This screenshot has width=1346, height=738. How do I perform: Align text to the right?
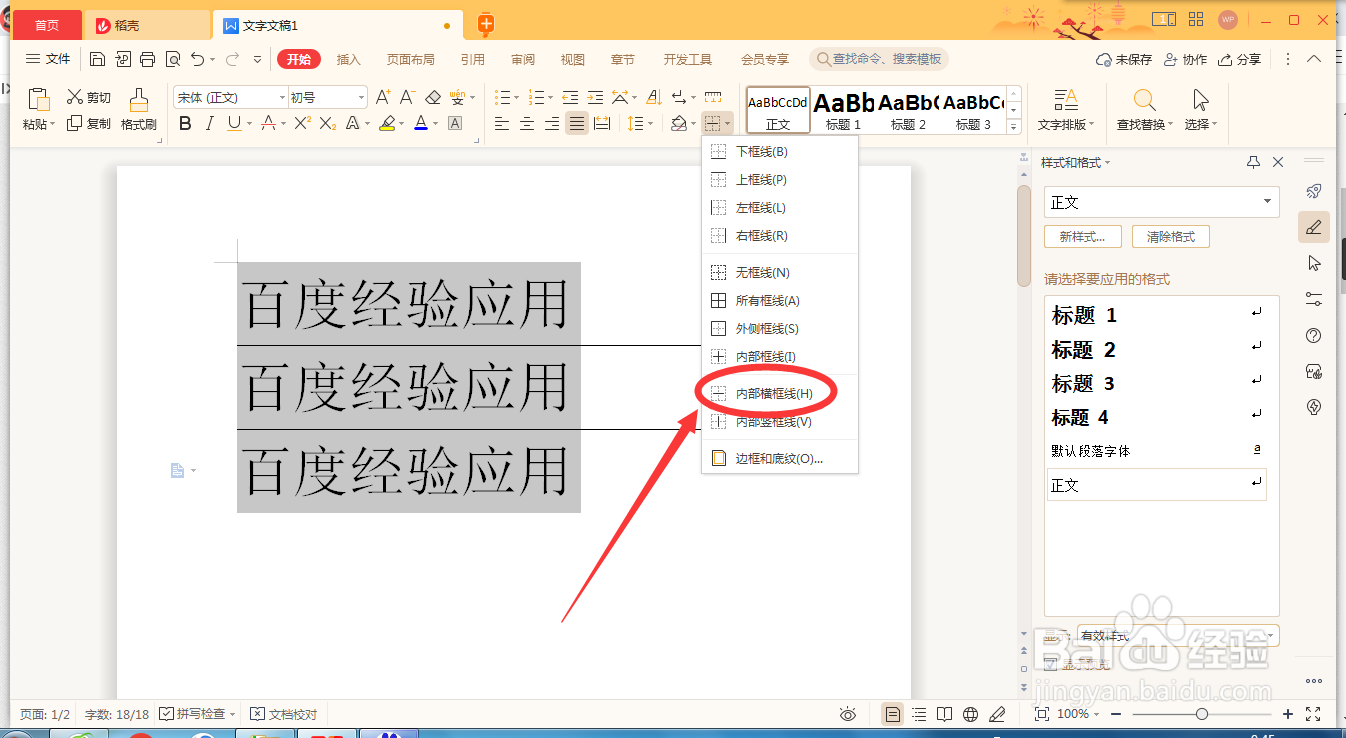tap(552, 124)
